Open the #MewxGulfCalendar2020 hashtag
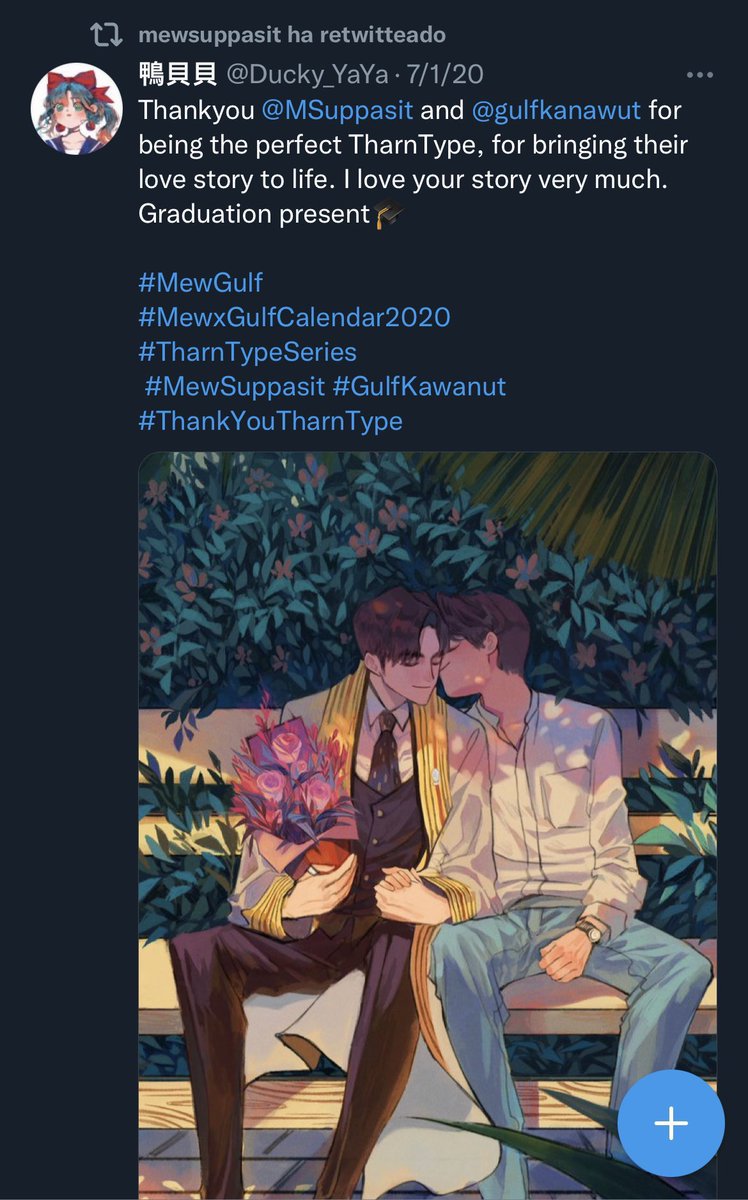The width and height of the screenshot is (748, 1200). pos(295,318)
